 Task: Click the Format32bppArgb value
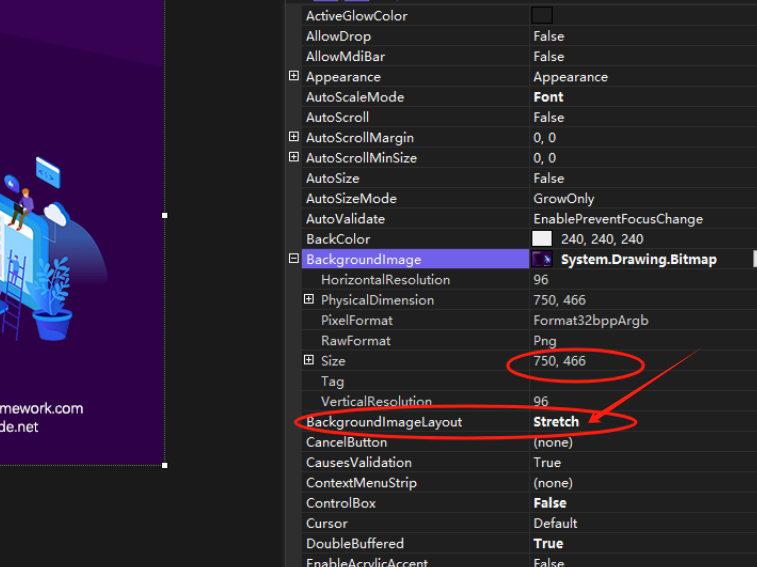click(590, 320)
